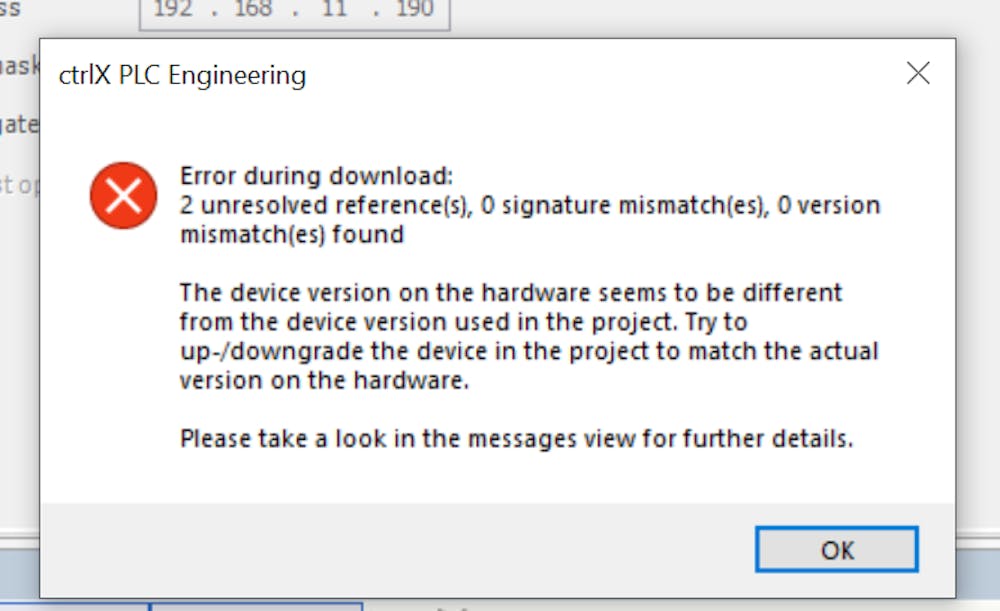This screenshot has height=611, width=1000.
Task: Click the IP address field group border
Action: coord(293,24)
